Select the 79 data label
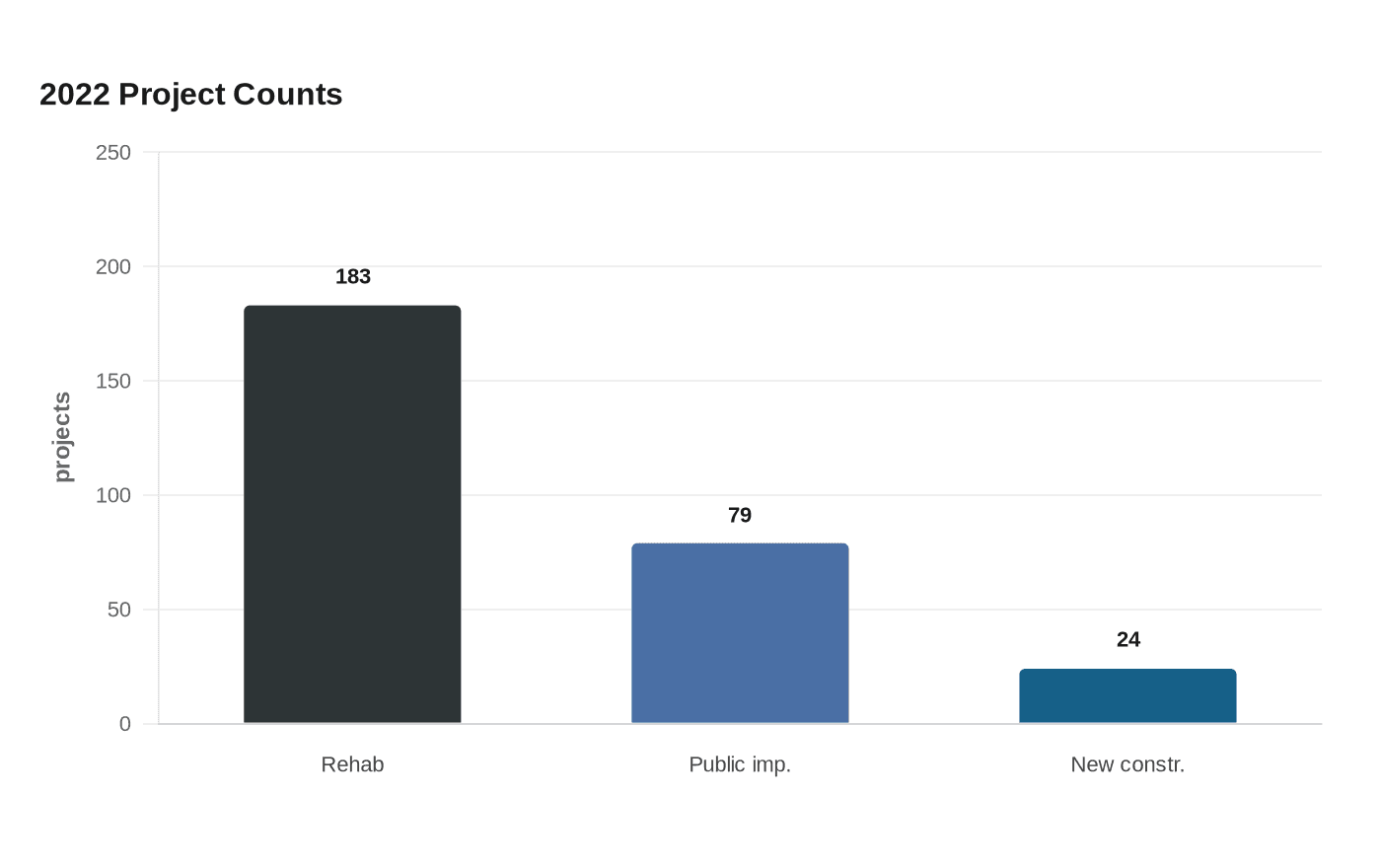 coord(740,515)
